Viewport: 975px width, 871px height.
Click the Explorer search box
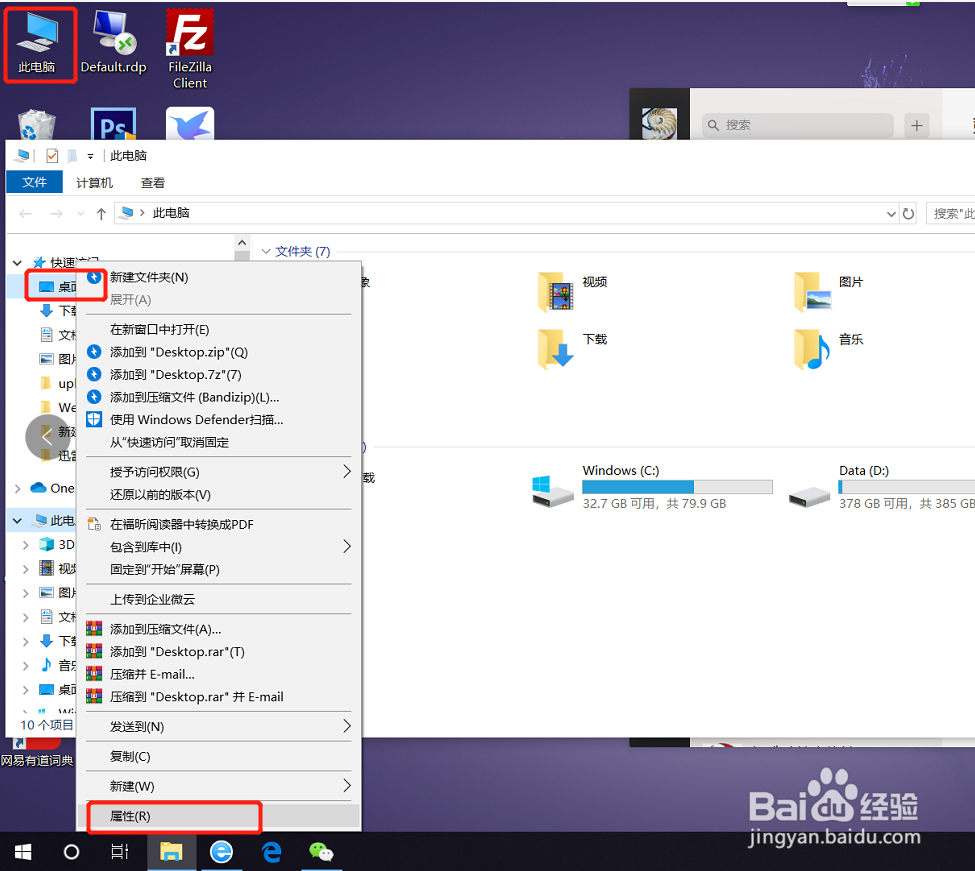pyautogui.click(x=950, y=214)
